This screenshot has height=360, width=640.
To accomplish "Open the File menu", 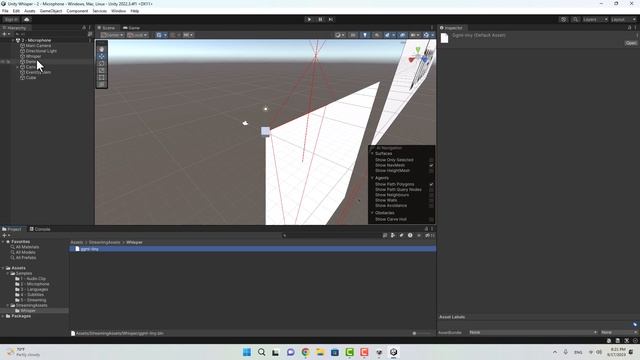I will (5, 11).
